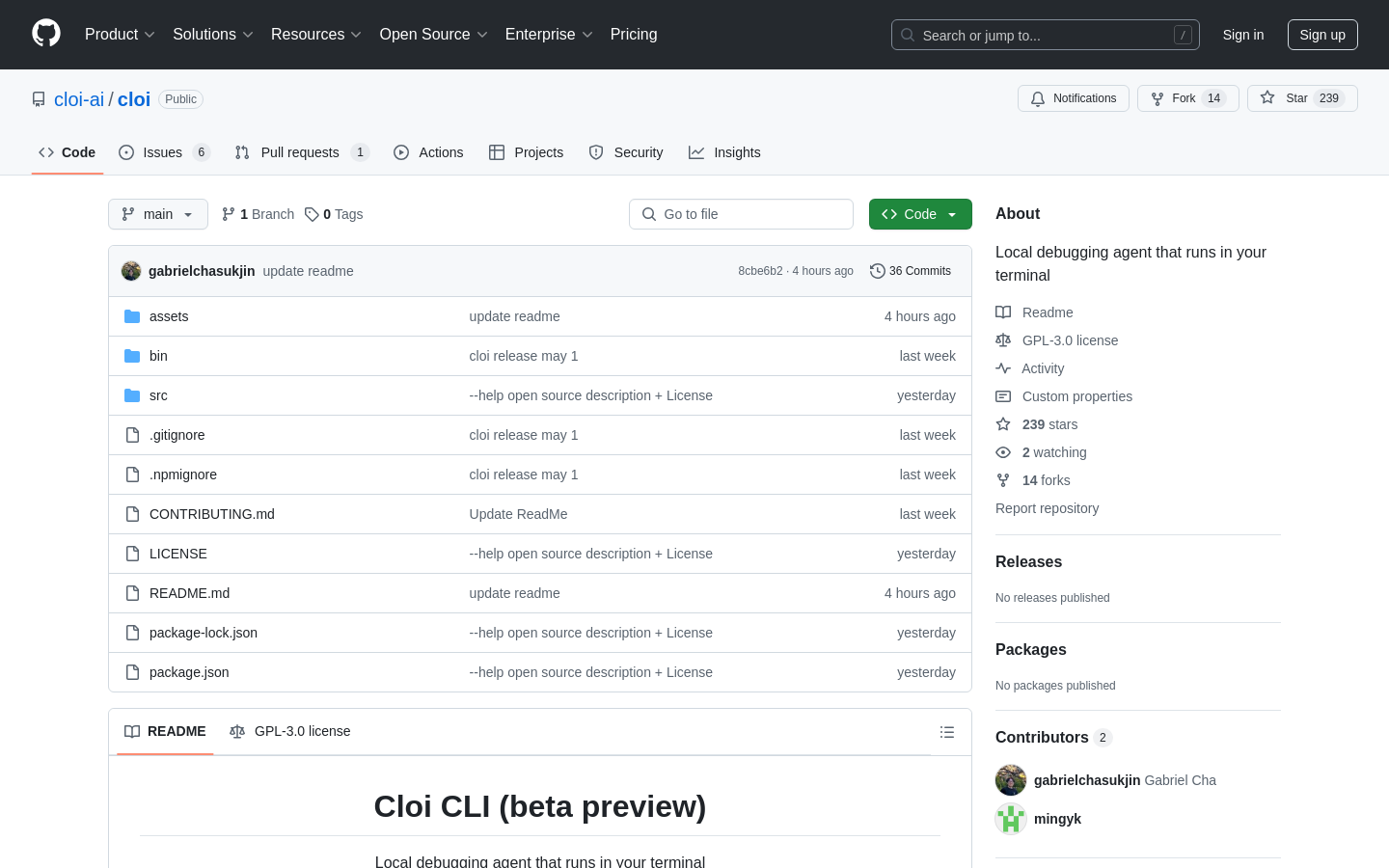Open commit hash 8cbe6b2
Viewport: 1389px width, 868px height.
(x=760, y=271)
